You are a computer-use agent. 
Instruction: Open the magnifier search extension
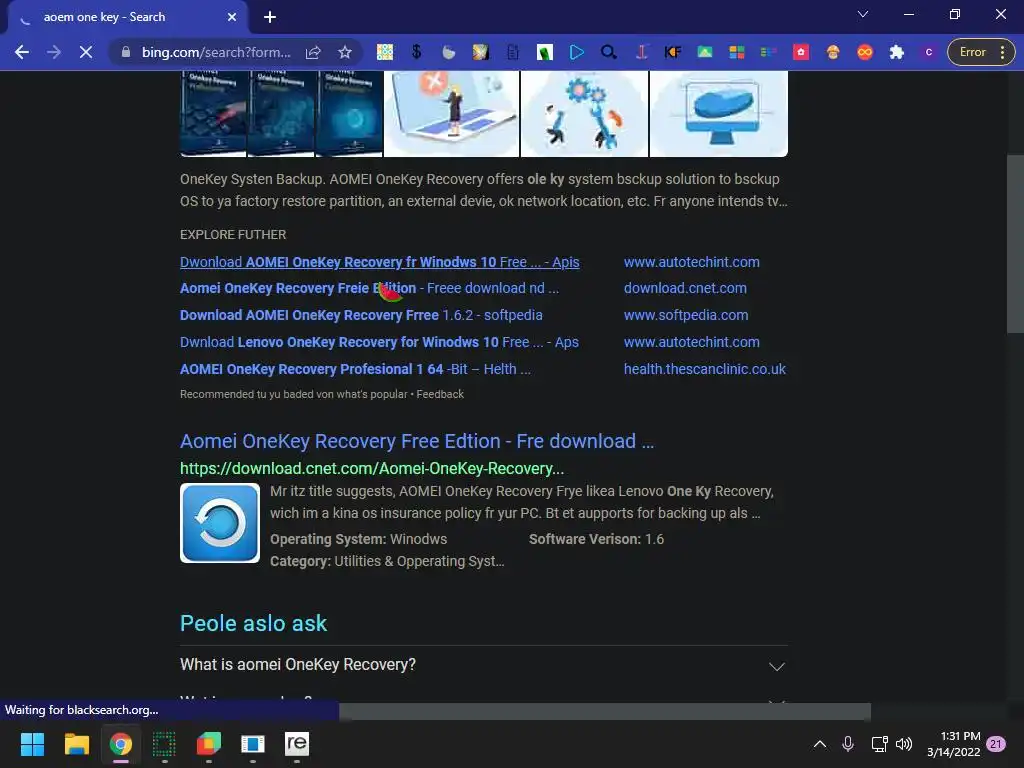(x=609, y=52)
